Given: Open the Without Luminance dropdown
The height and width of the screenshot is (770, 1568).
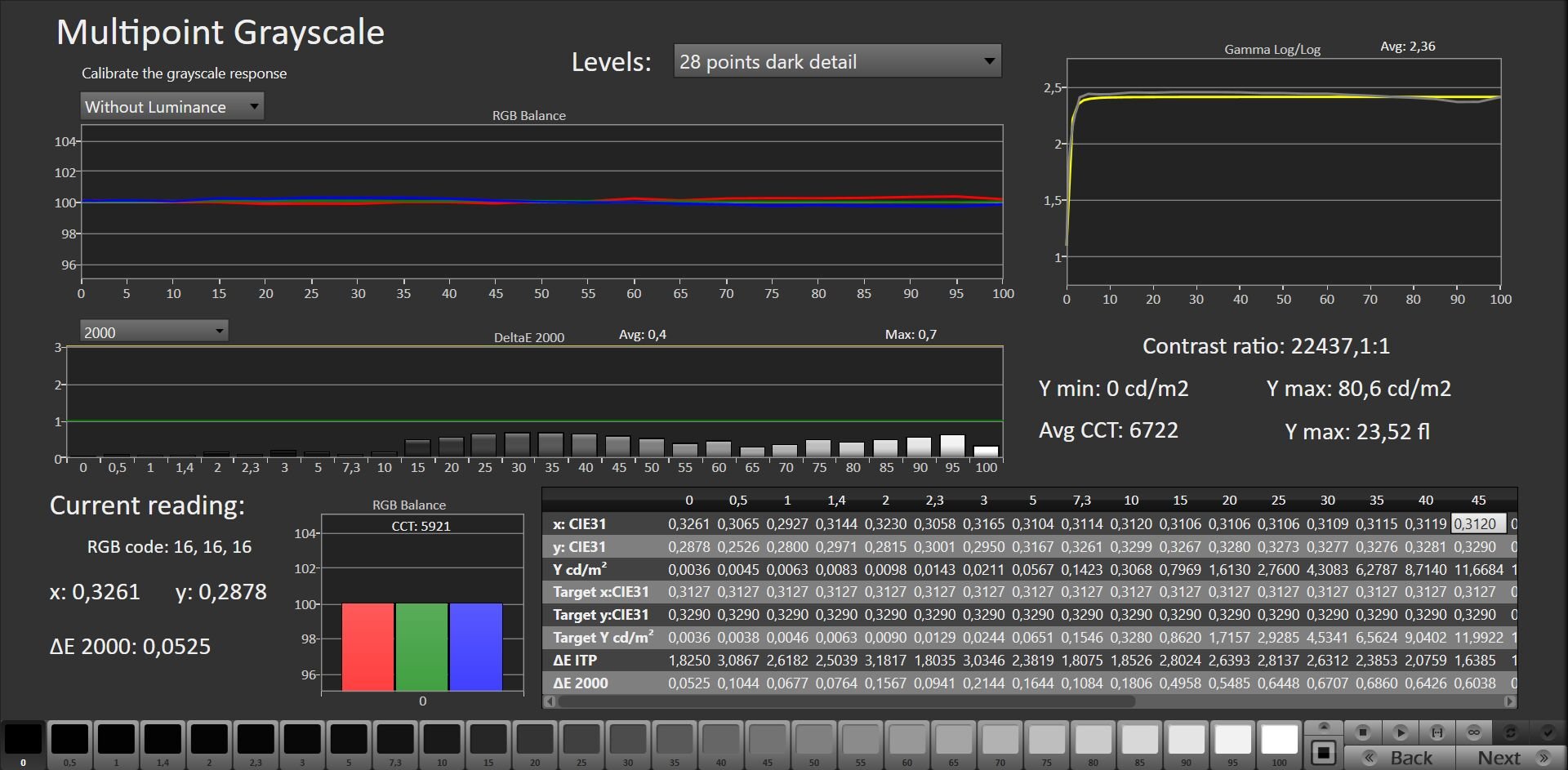Looking at the screenshot, I should (x=171, y=106).
